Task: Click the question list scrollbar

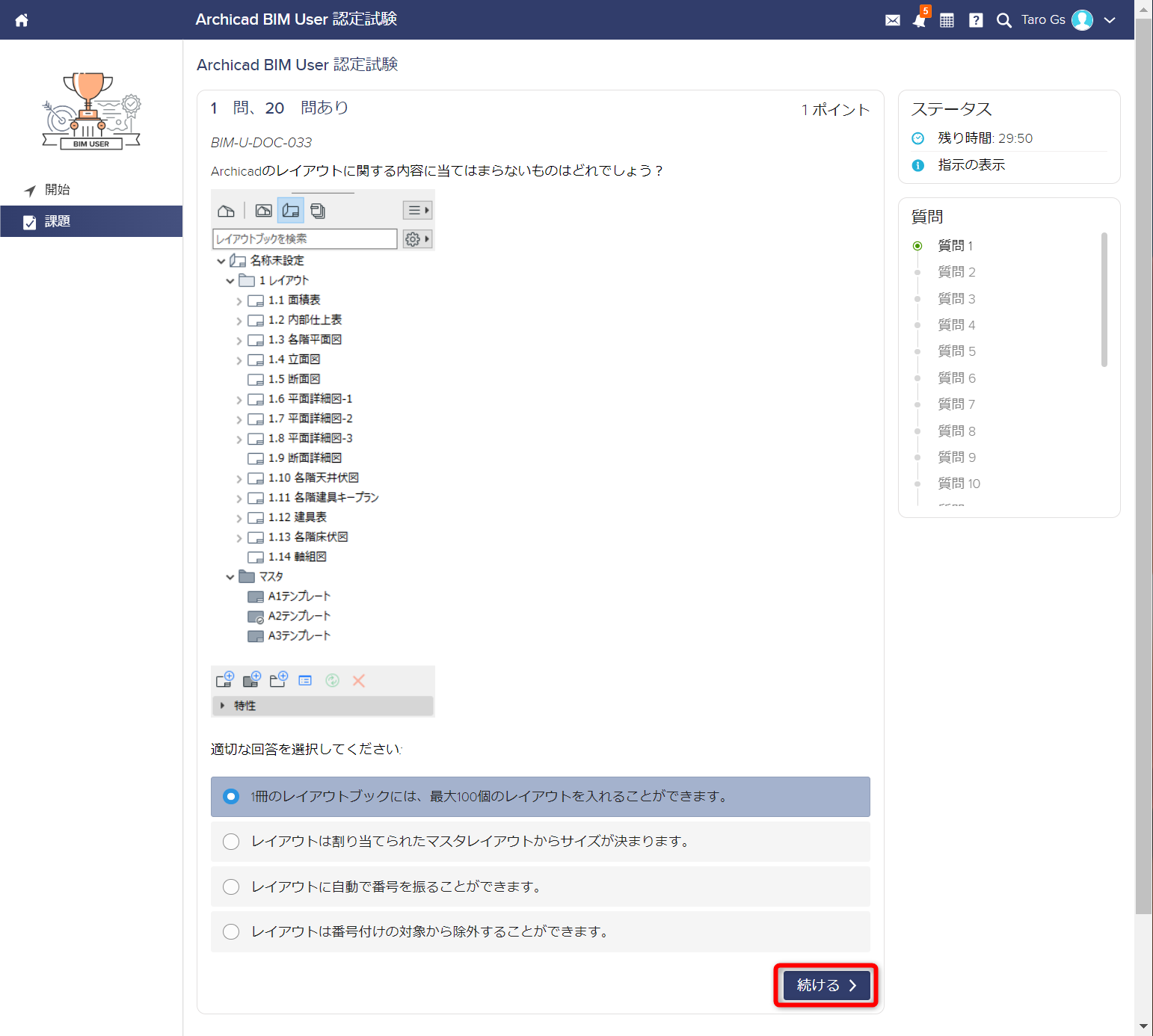Action: pos(1104,300)
